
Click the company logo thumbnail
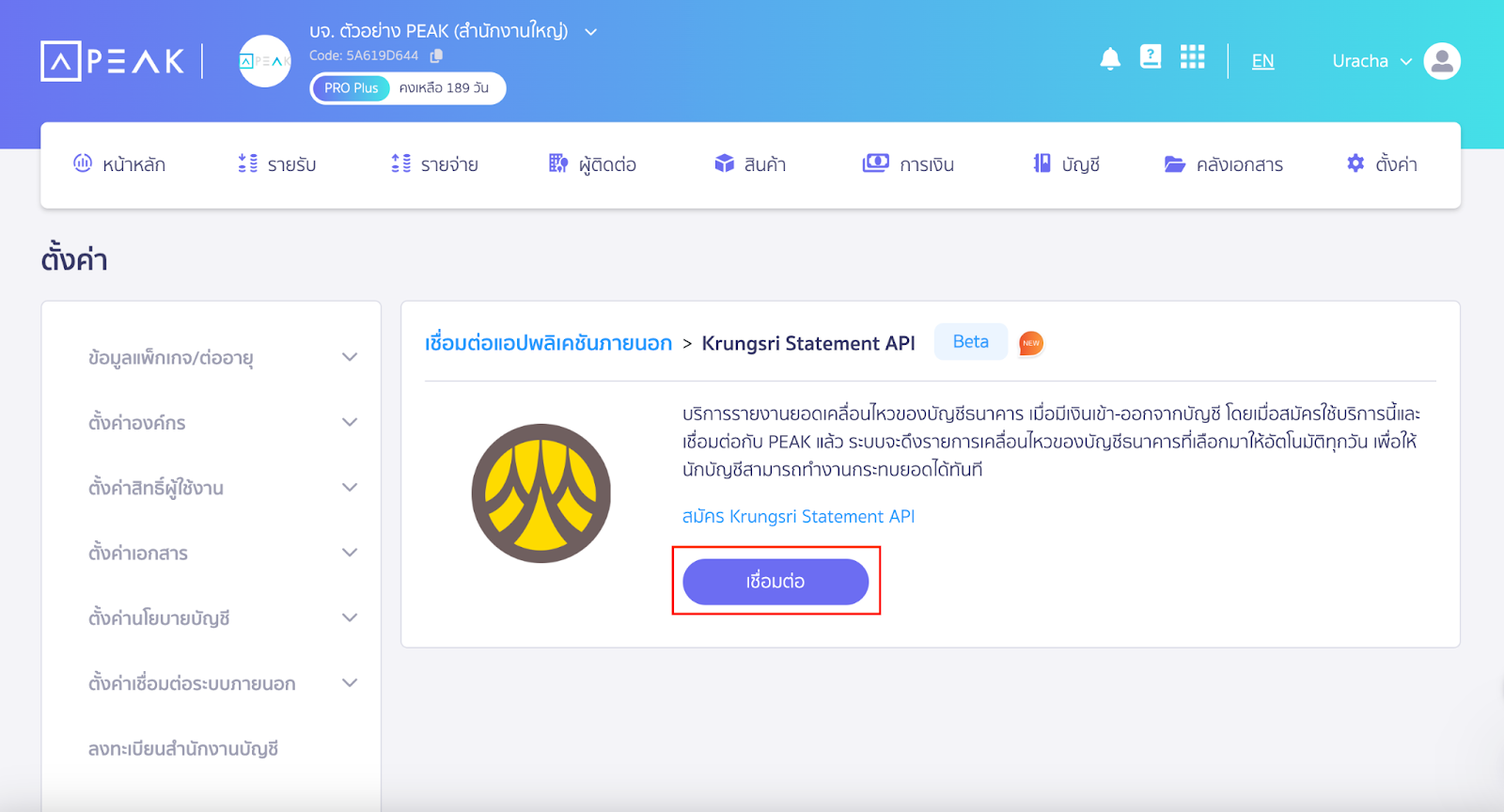tap(265, 61)
